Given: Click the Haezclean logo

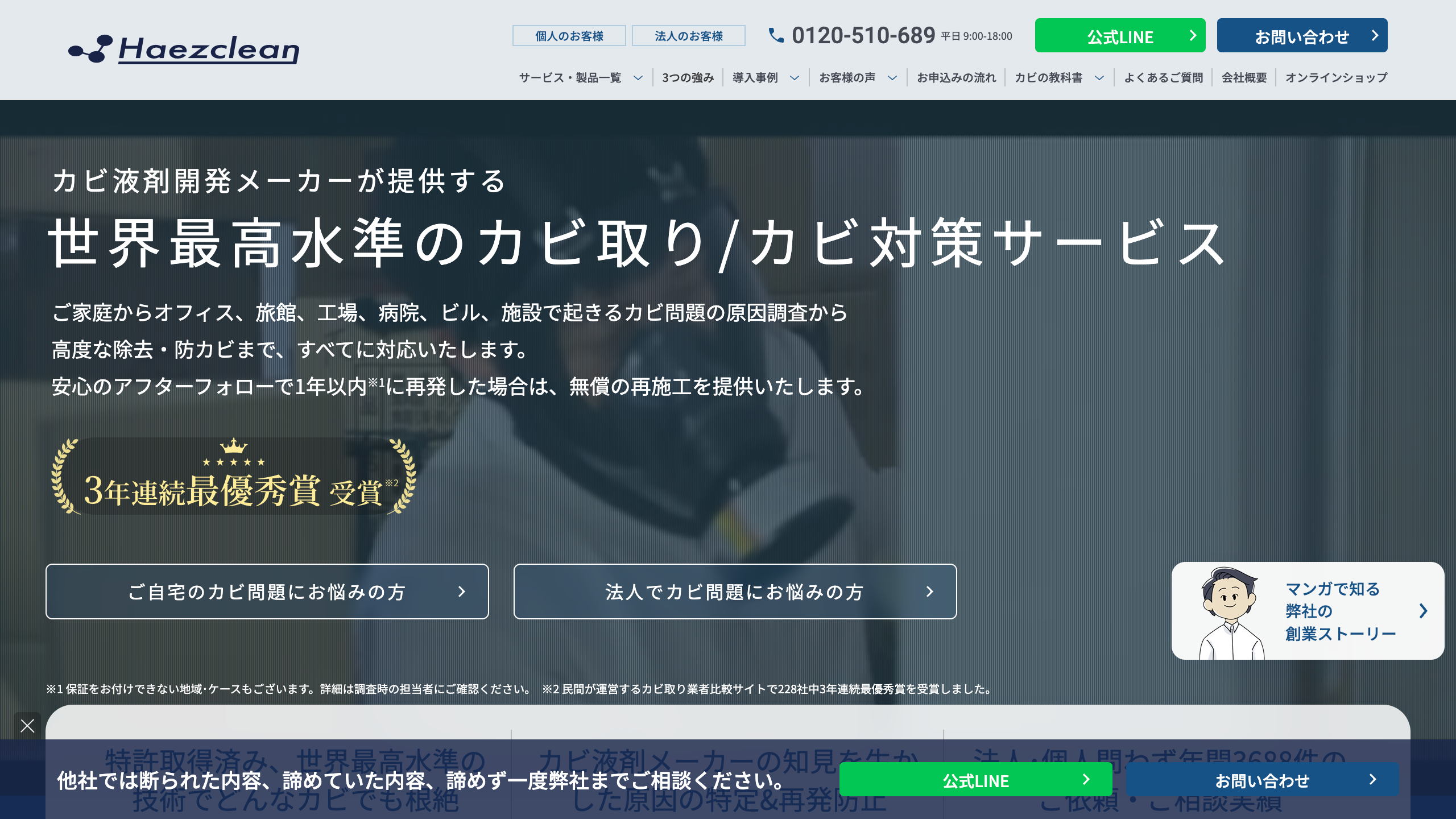Looking at the screenshot, I should point(184,49).
